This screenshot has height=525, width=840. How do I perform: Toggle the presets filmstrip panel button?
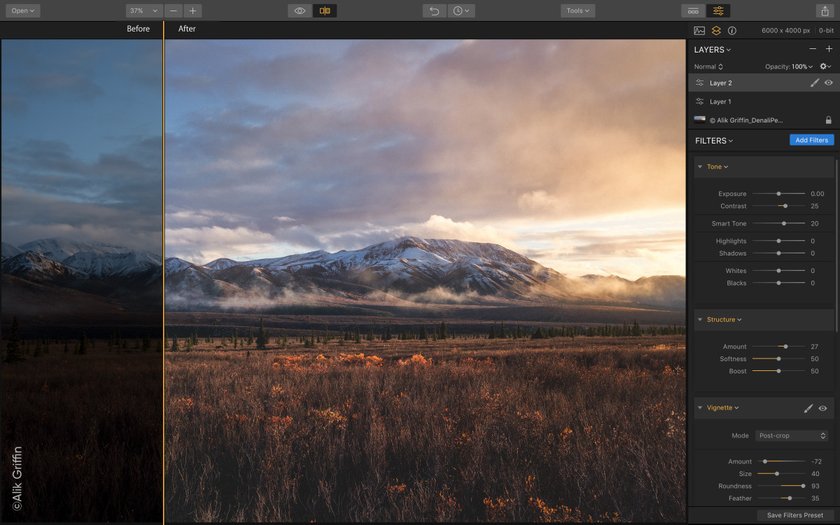(693, 11)
